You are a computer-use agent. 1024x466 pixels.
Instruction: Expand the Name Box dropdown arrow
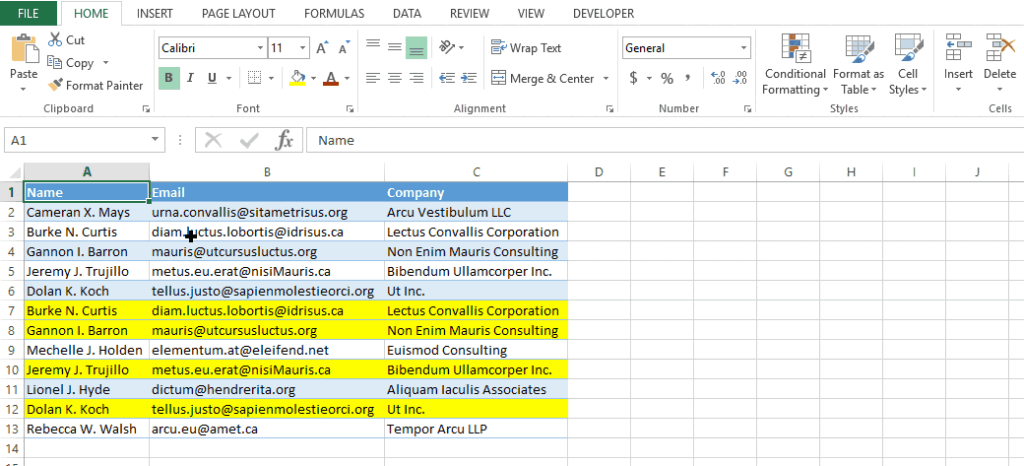click(x=156, y=141)
